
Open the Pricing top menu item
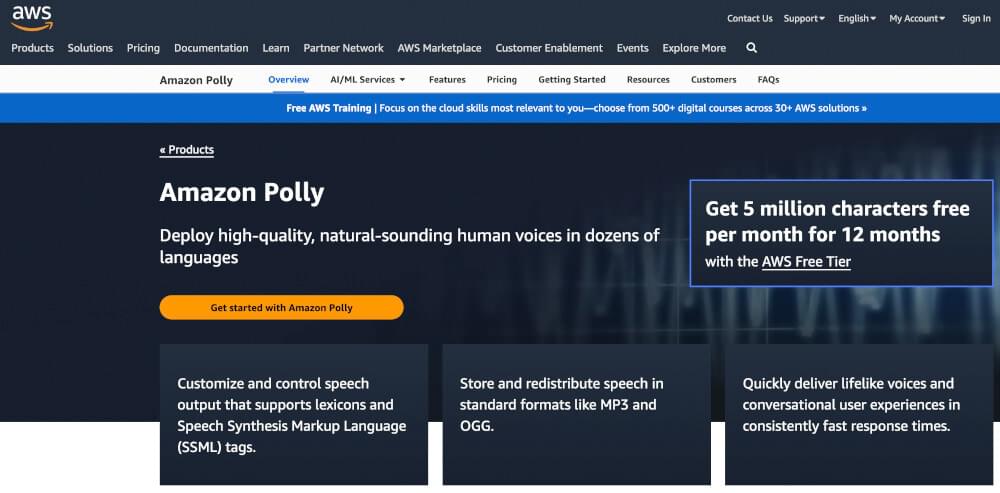(x=143, y=48)
